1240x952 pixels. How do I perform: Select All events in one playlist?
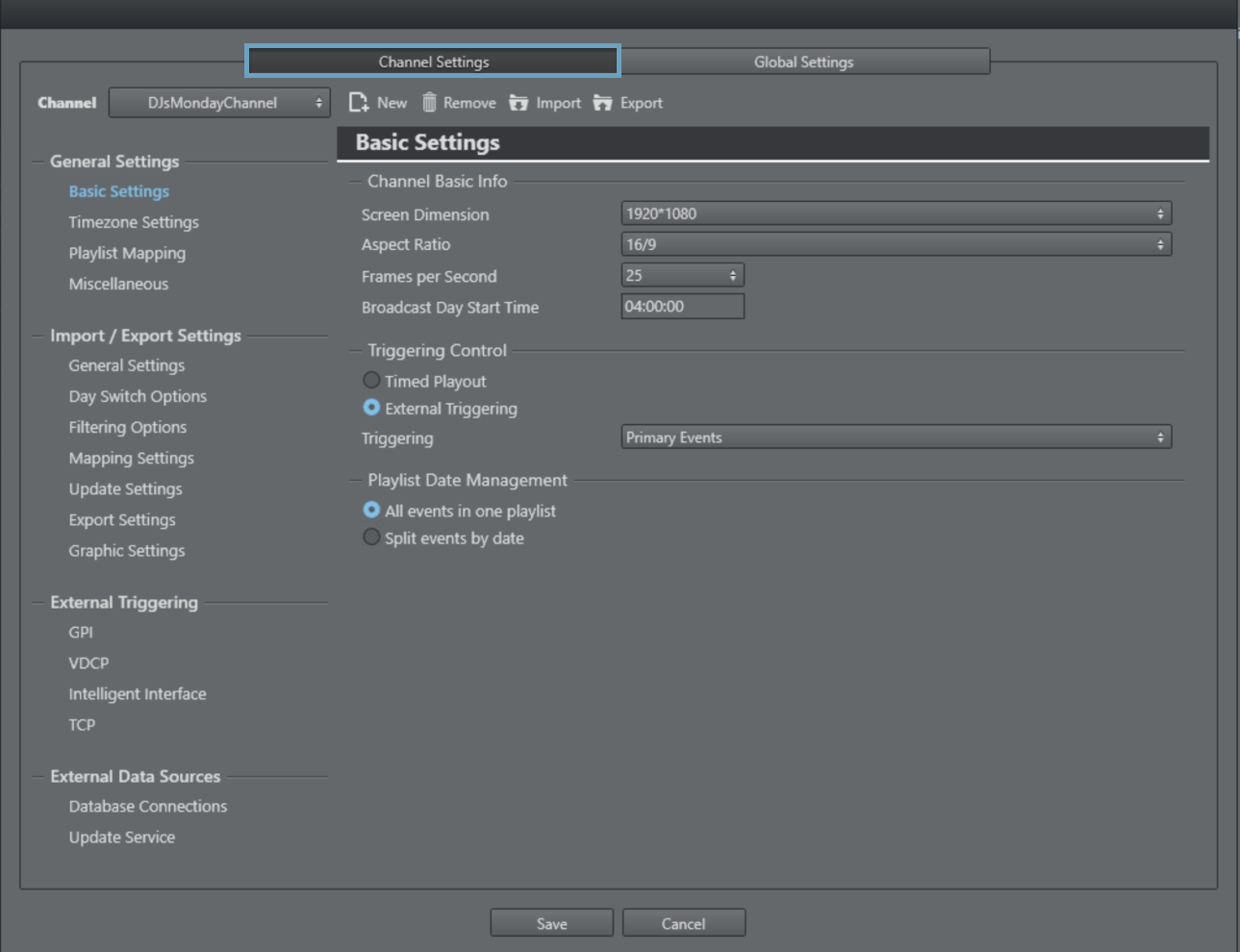click(371, 511)
